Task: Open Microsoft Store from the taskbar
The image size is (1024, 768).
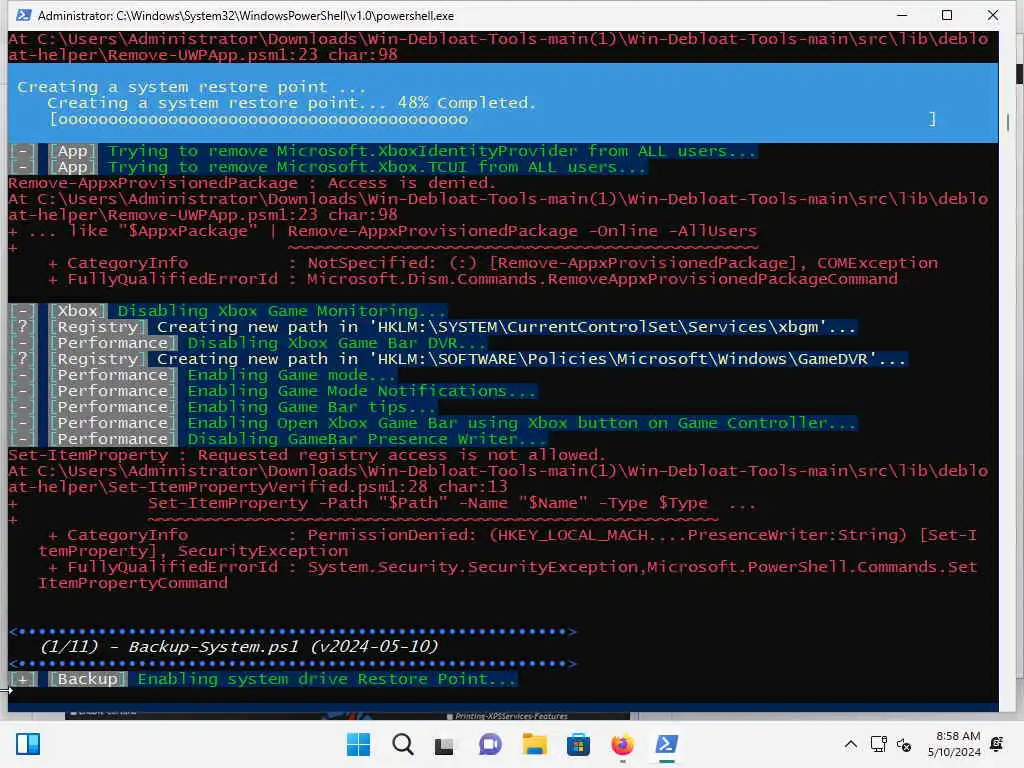Action: coord(578,744)
